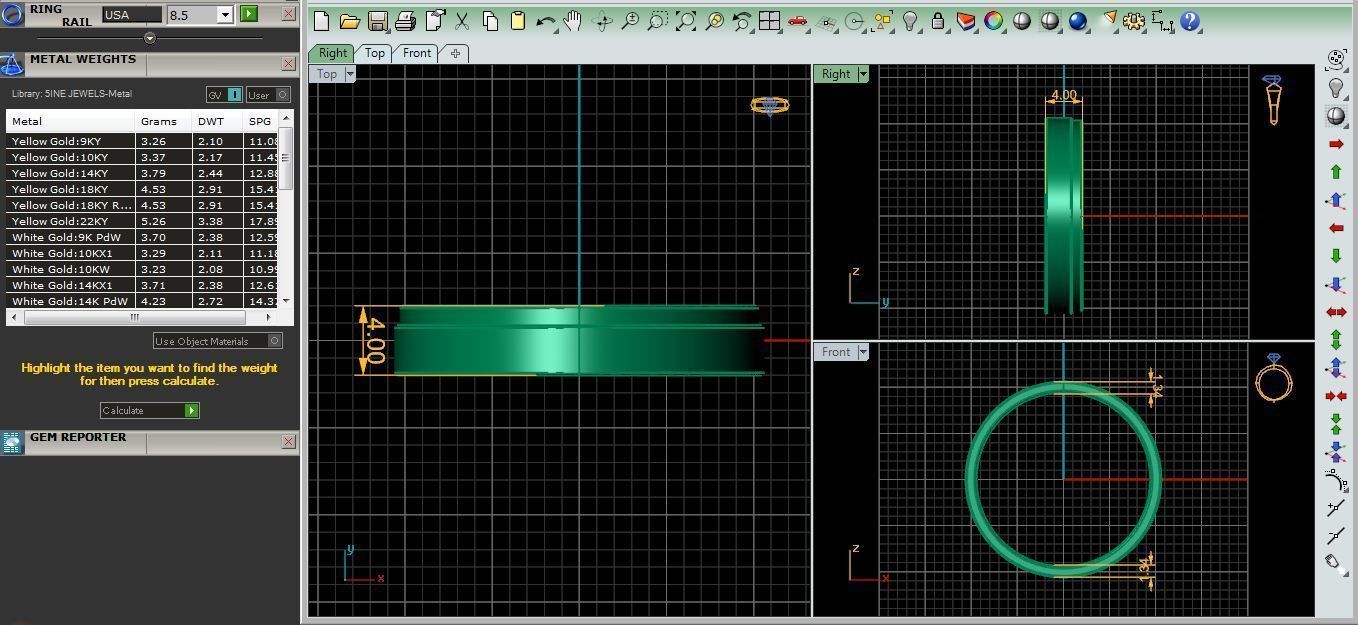Select the White Gold:9K PdW row

click(x=143, y=237)
